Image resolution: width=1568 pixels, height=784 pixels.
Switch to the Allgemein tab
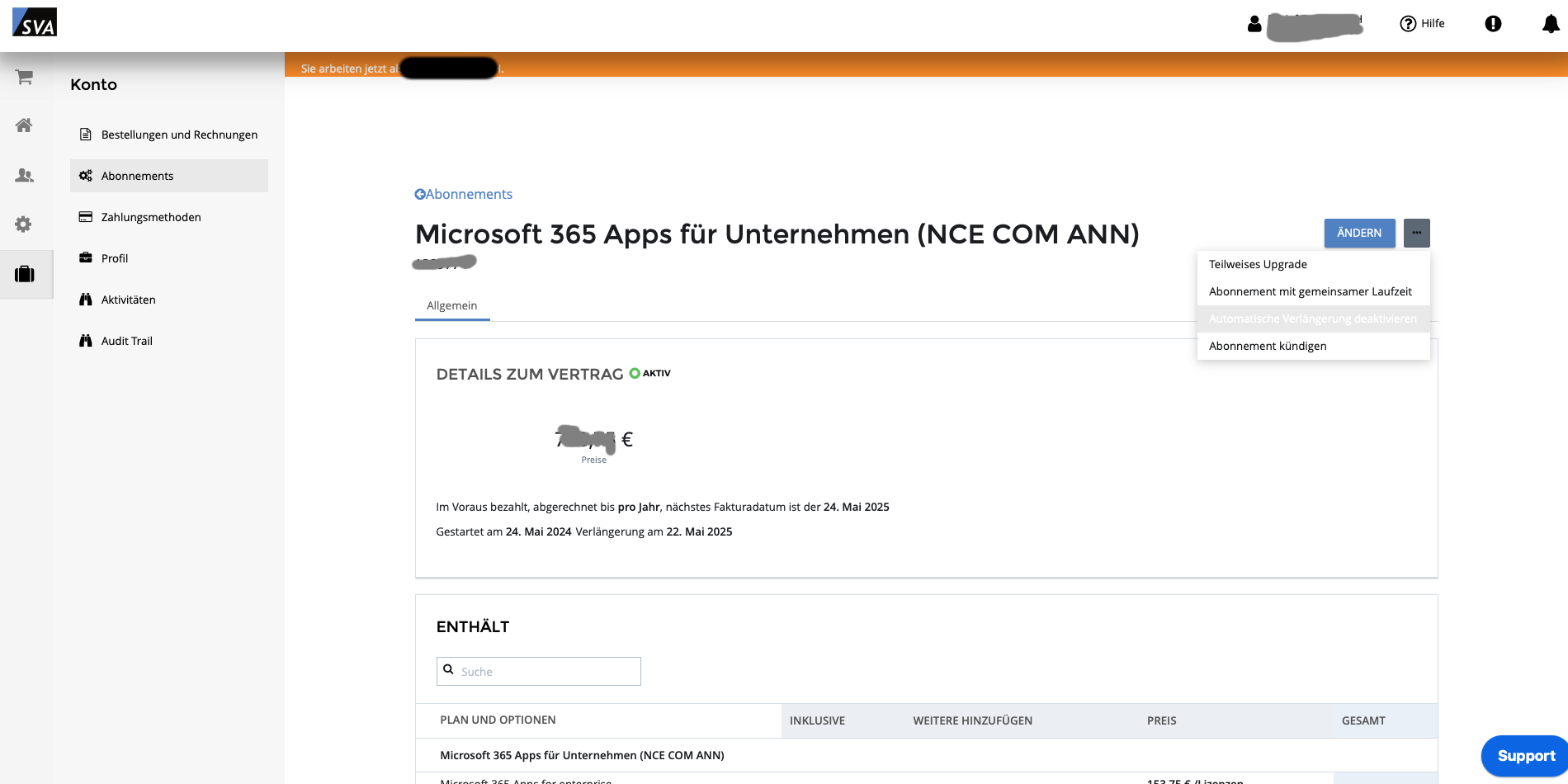(451, 305)
